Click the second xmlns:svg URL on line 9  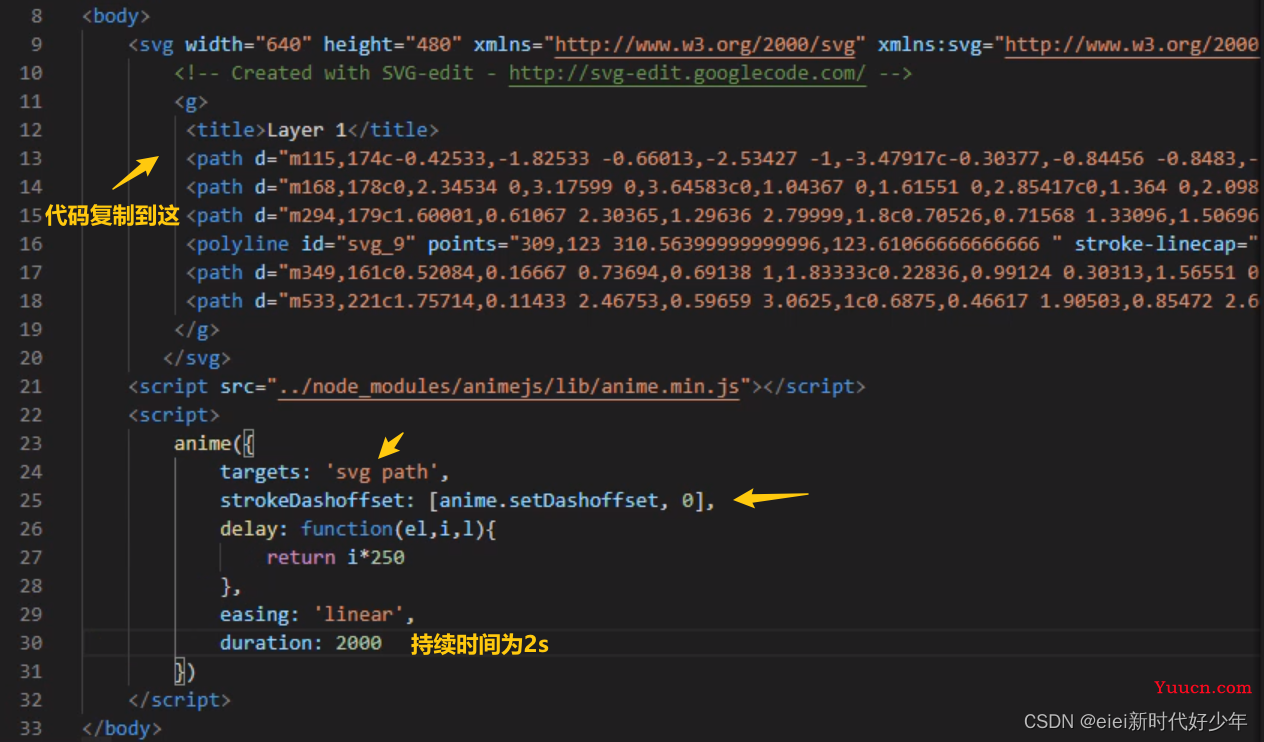click(x=1132, y=44)
